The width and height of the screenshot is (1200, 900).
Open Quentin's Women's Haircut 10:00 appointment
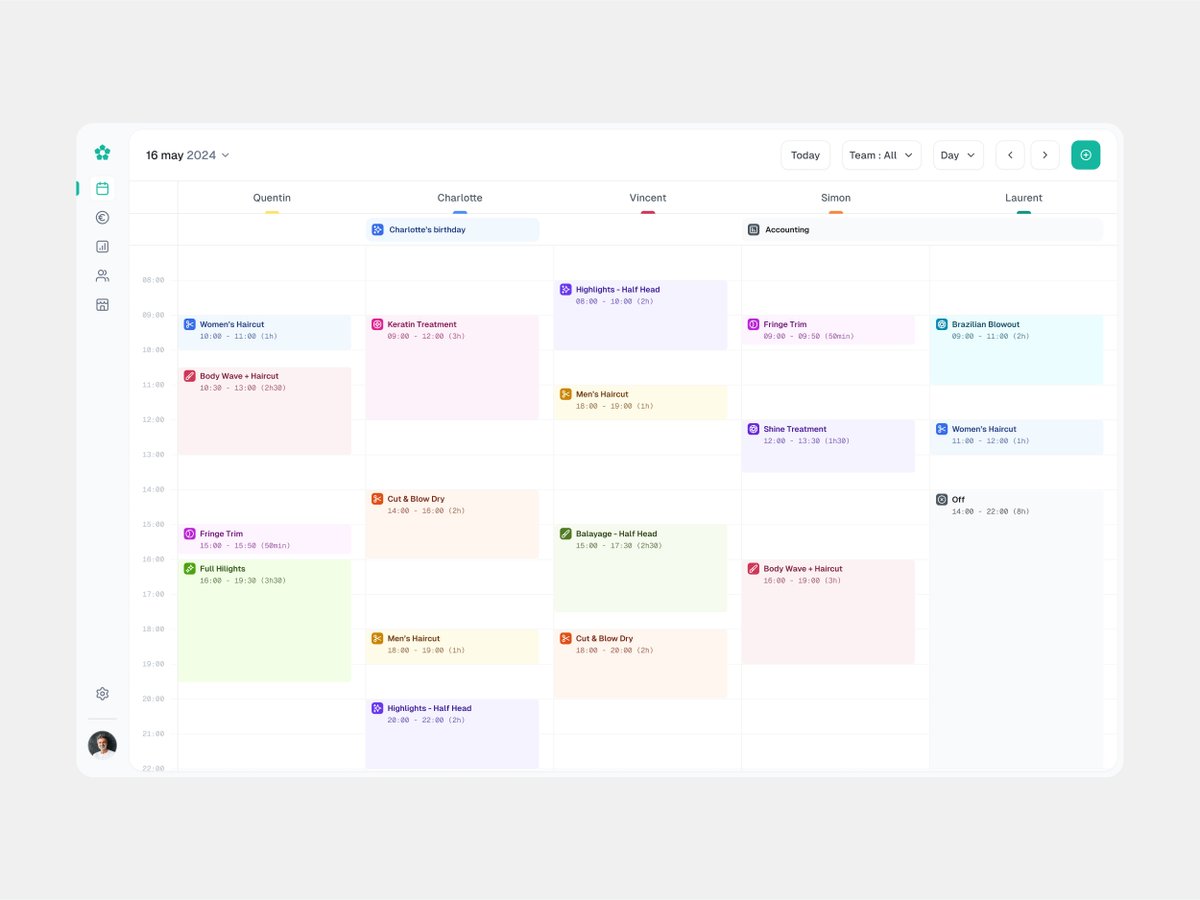(x=265, y=332)
